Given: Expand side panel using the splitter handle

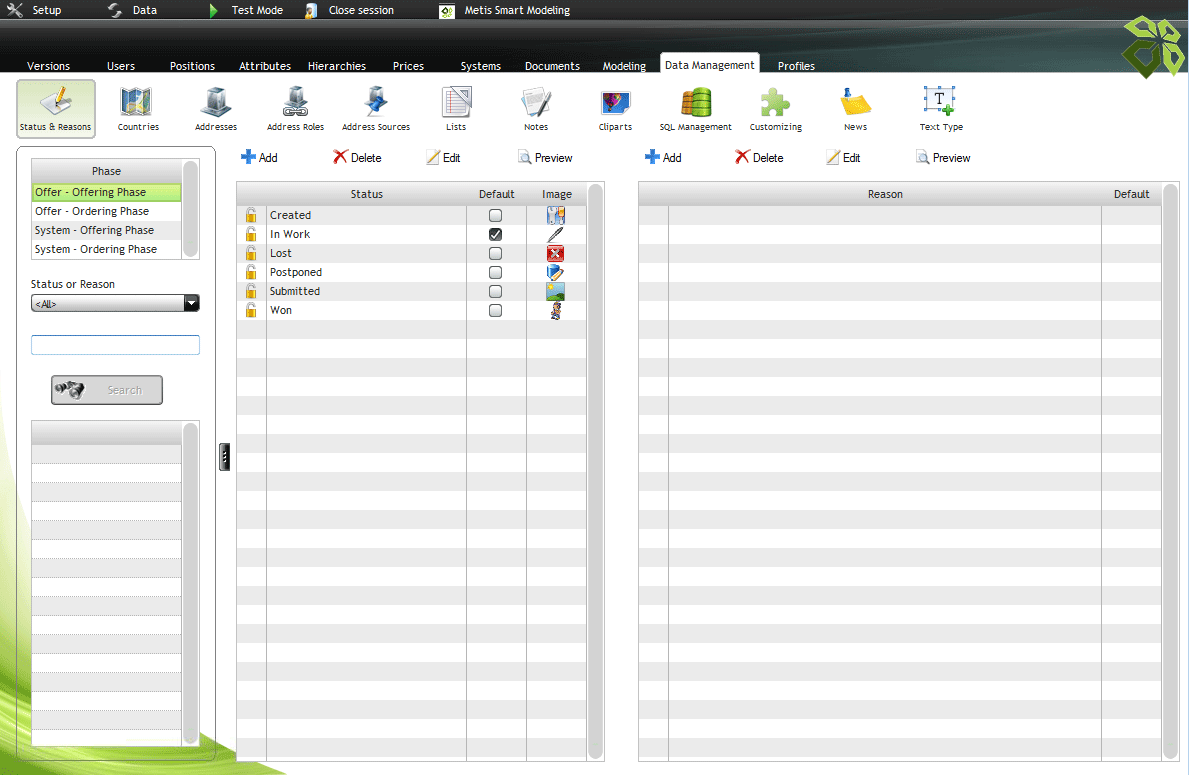Looking at the screenshot, I should [225, 457].
